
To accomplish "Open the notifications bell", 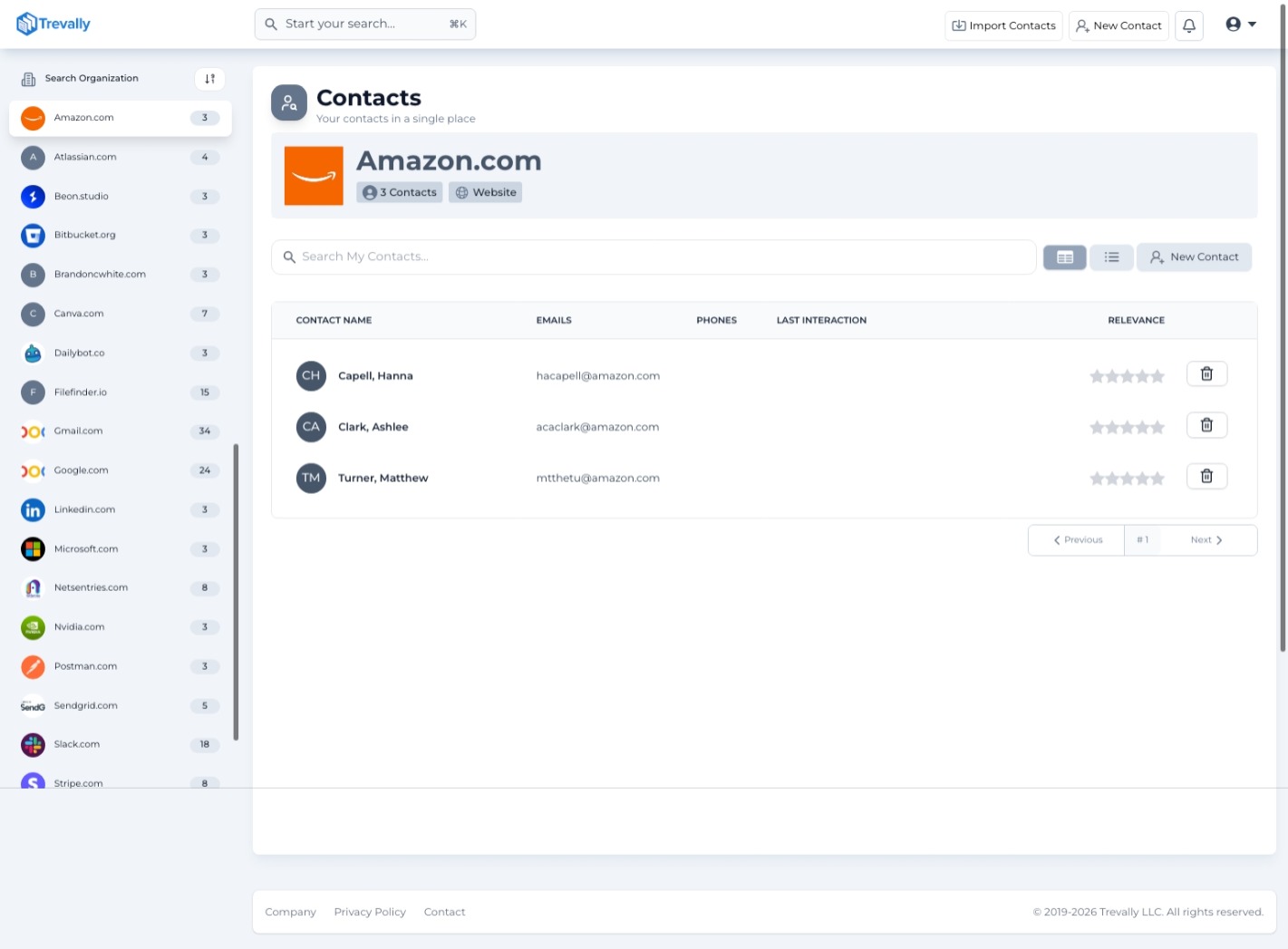I will (x=1189, y=25).
